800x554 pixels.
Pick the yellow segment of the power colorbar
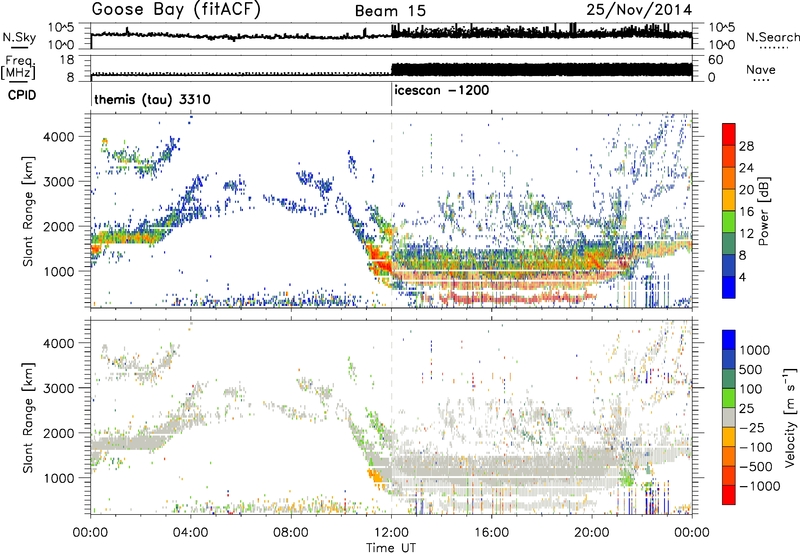point(729,199)
